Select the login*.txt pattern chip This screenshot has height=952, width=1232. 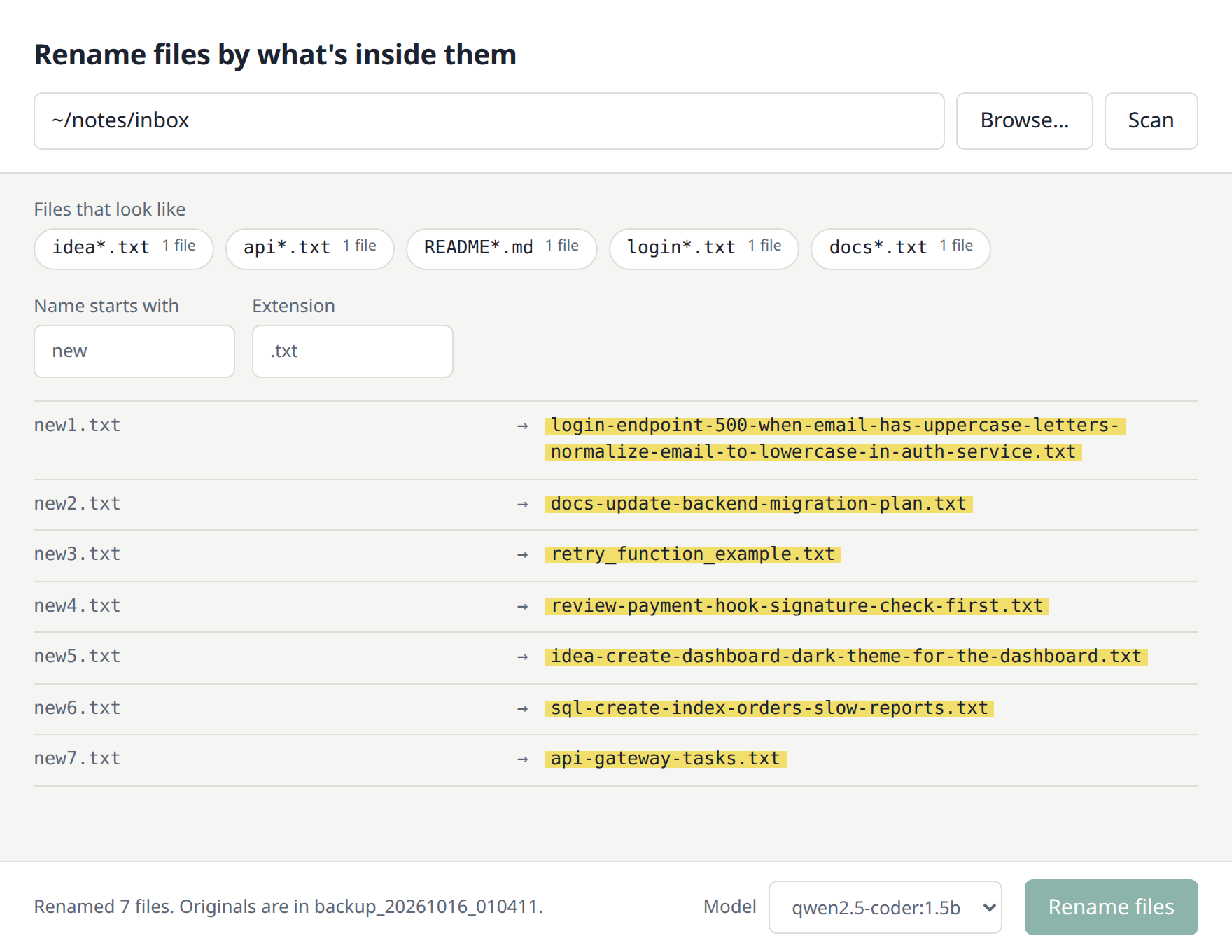click(704, 248)
